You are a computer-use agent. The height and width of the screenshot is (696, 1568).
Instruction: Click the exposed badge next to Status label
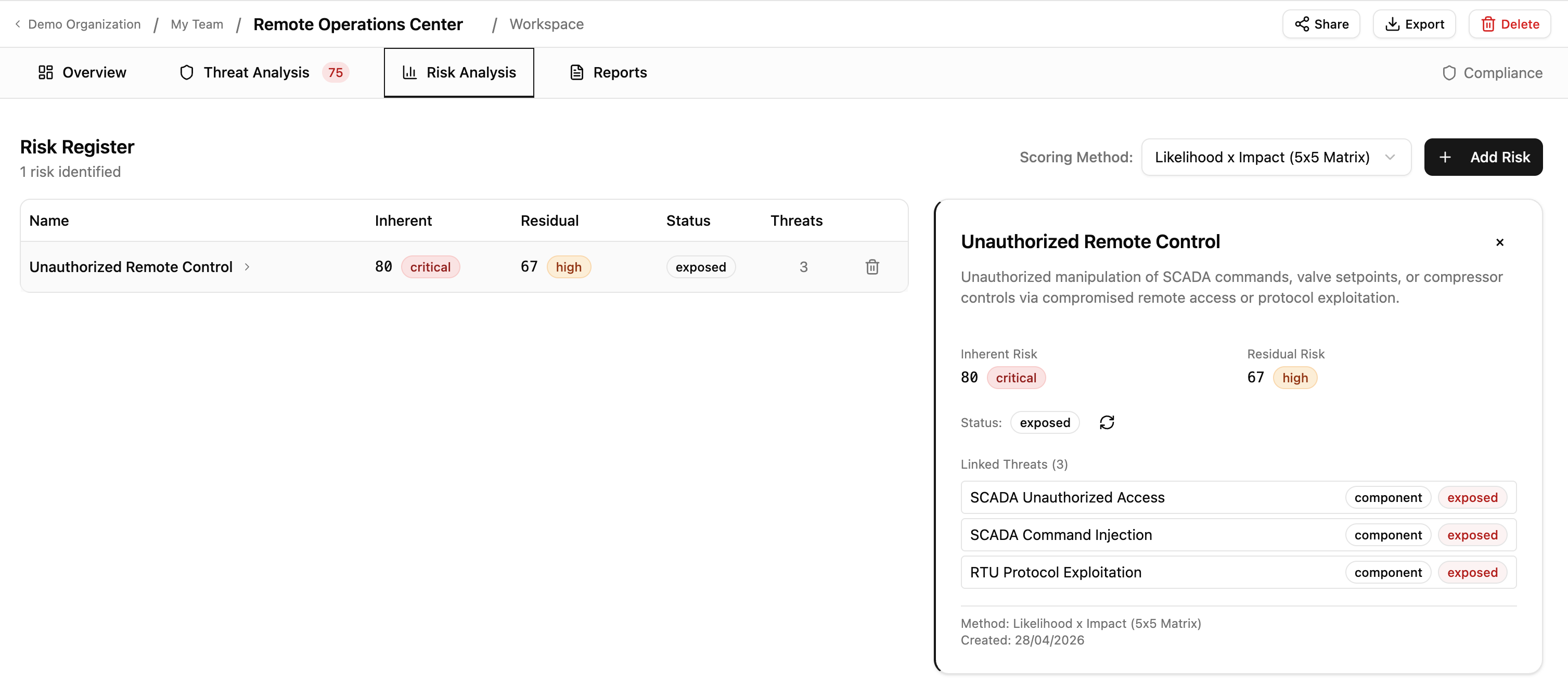click(x=1045, y=422)
